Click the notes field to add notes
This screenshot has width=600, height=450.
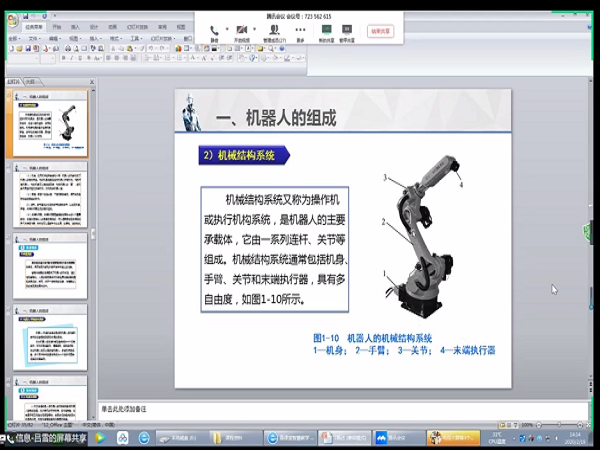point(343,409)
